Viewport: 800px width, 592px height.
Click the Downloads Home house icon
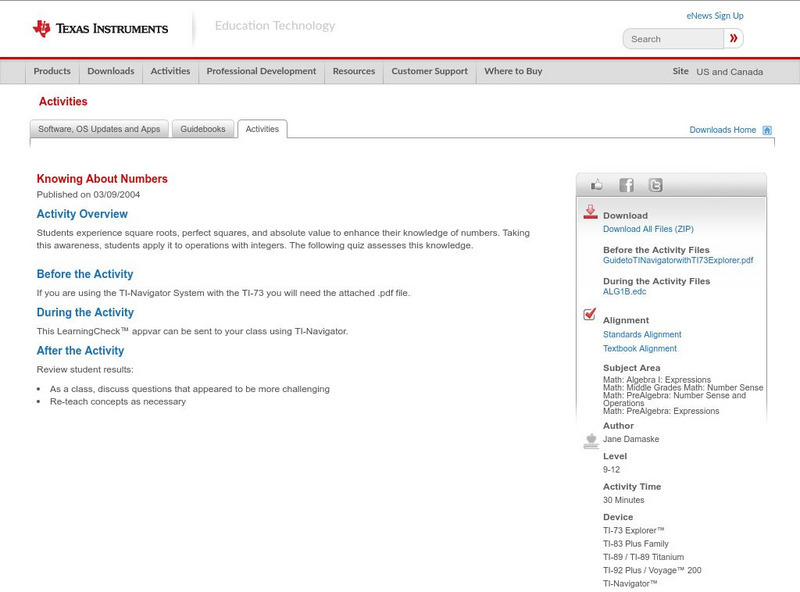tap(767, 130)
